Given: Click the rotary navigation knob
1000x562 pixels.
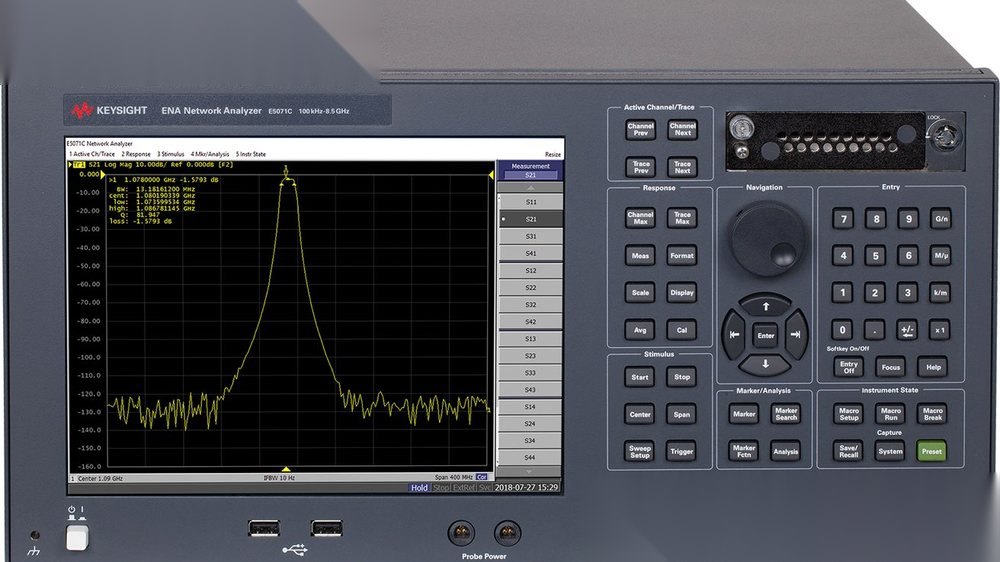Looking at the screenshot, I should tap(767, 239).
